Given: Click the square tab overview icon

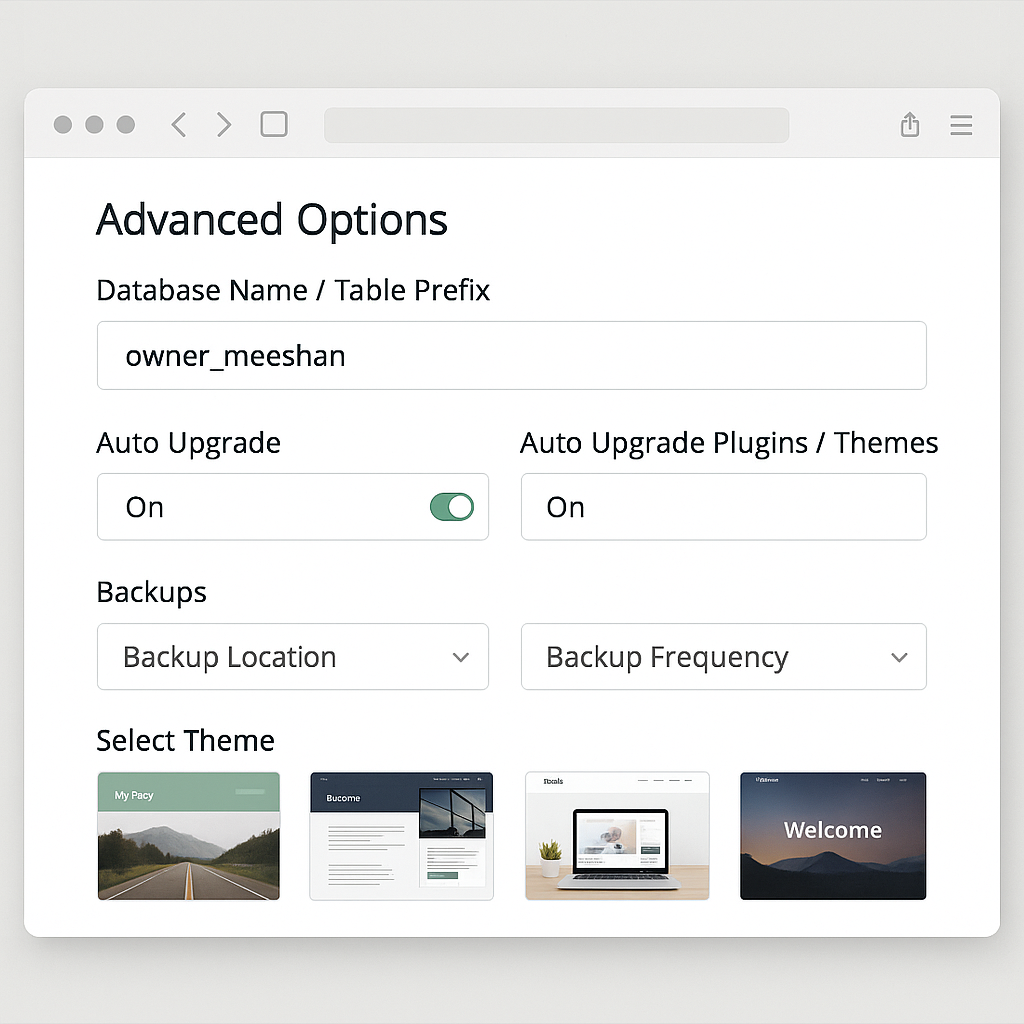Looking at the screenshot, I should (274, 124).
